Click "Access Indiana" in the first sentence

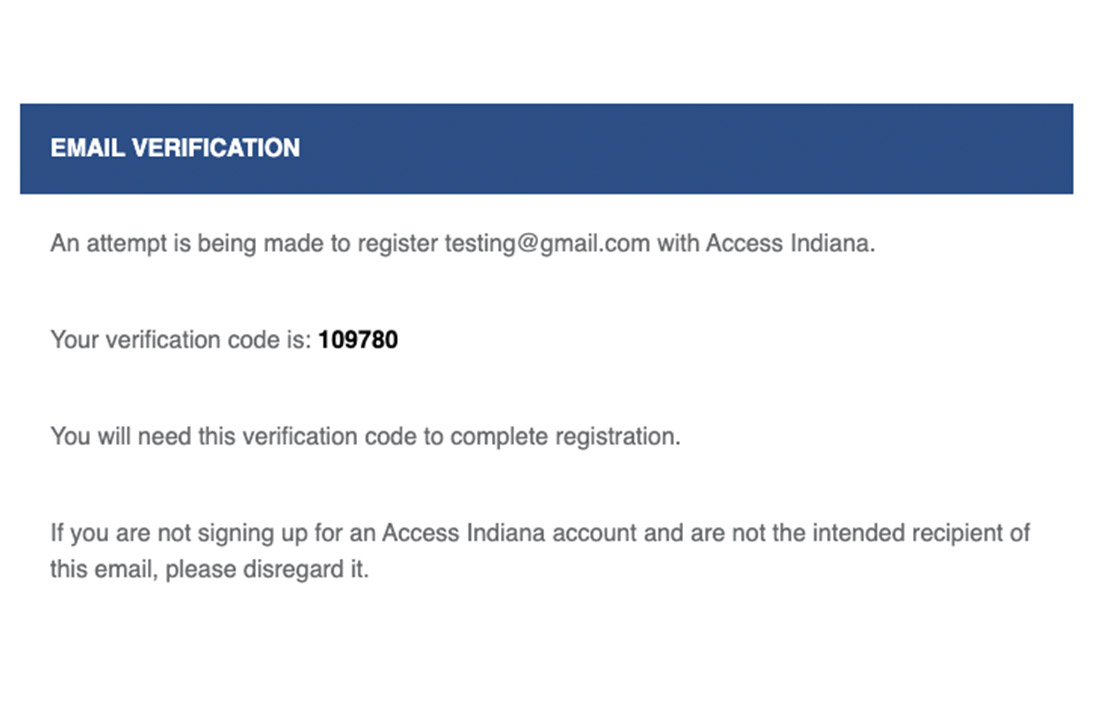pyautogui.click(x=789, y=243)
